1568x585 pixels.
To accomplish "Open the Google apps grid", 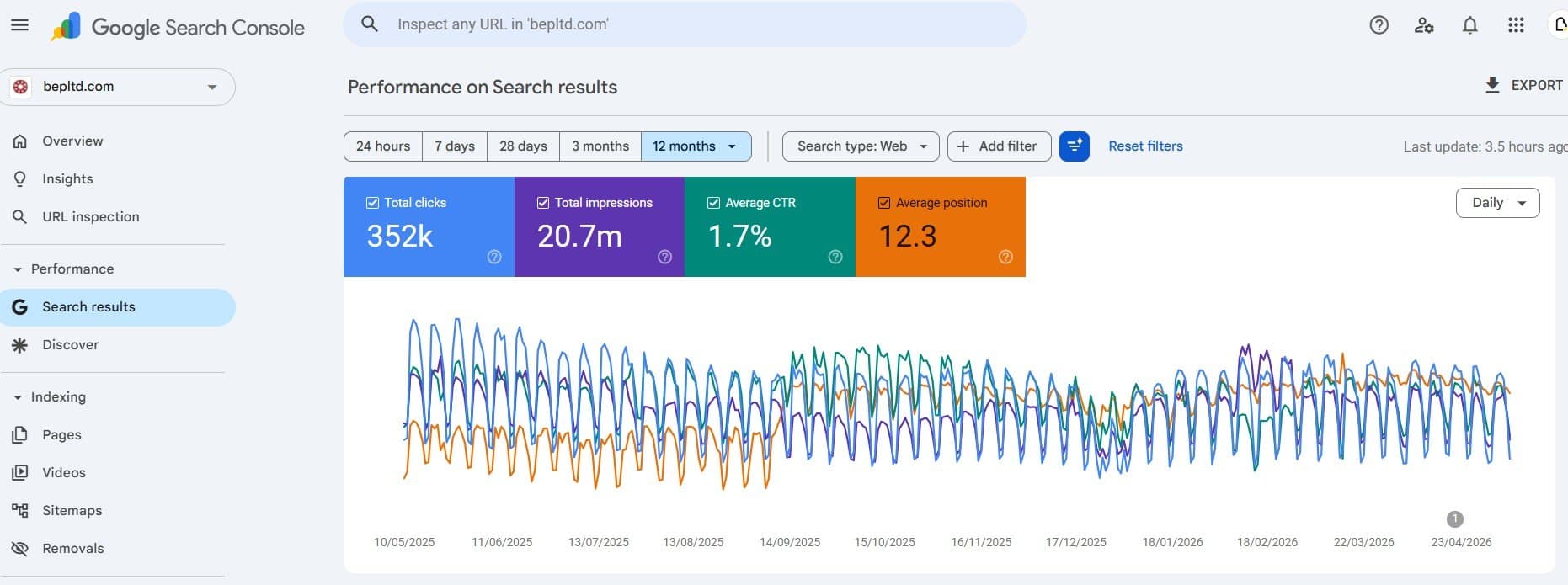I will tap(1516, 25).
